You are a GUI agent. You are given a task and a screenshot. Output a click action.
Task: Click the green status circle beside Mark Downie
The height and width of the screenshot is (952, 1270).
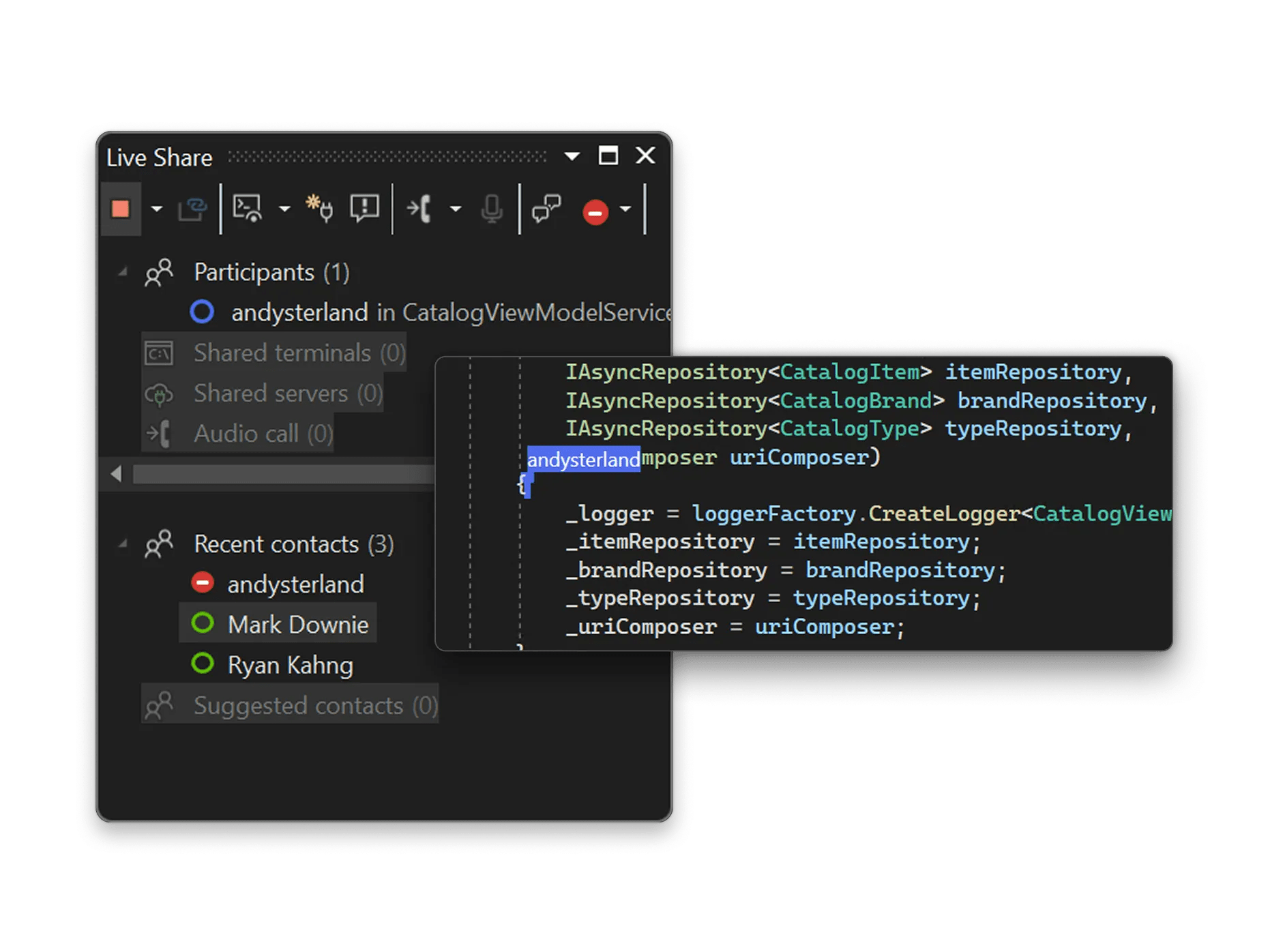point(203,623)
